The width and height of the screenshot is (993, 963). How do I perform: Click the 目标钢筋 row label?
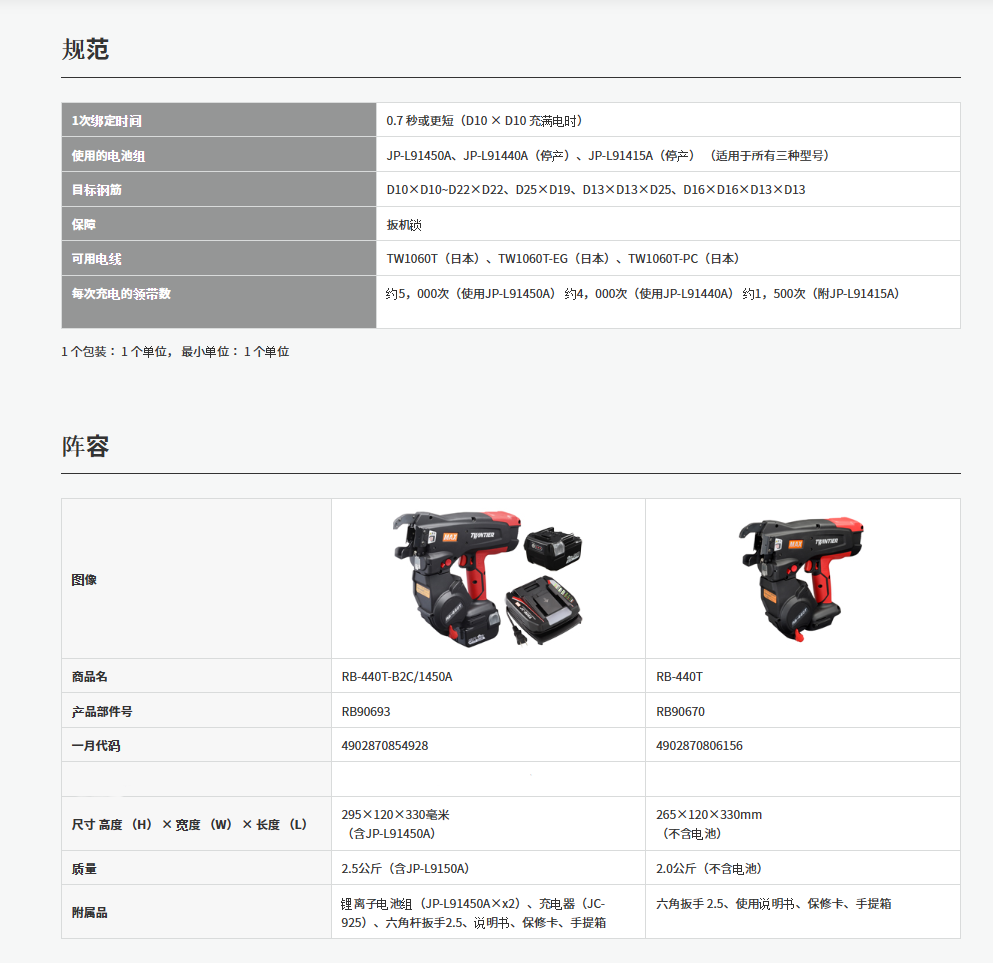click(97, 190)
